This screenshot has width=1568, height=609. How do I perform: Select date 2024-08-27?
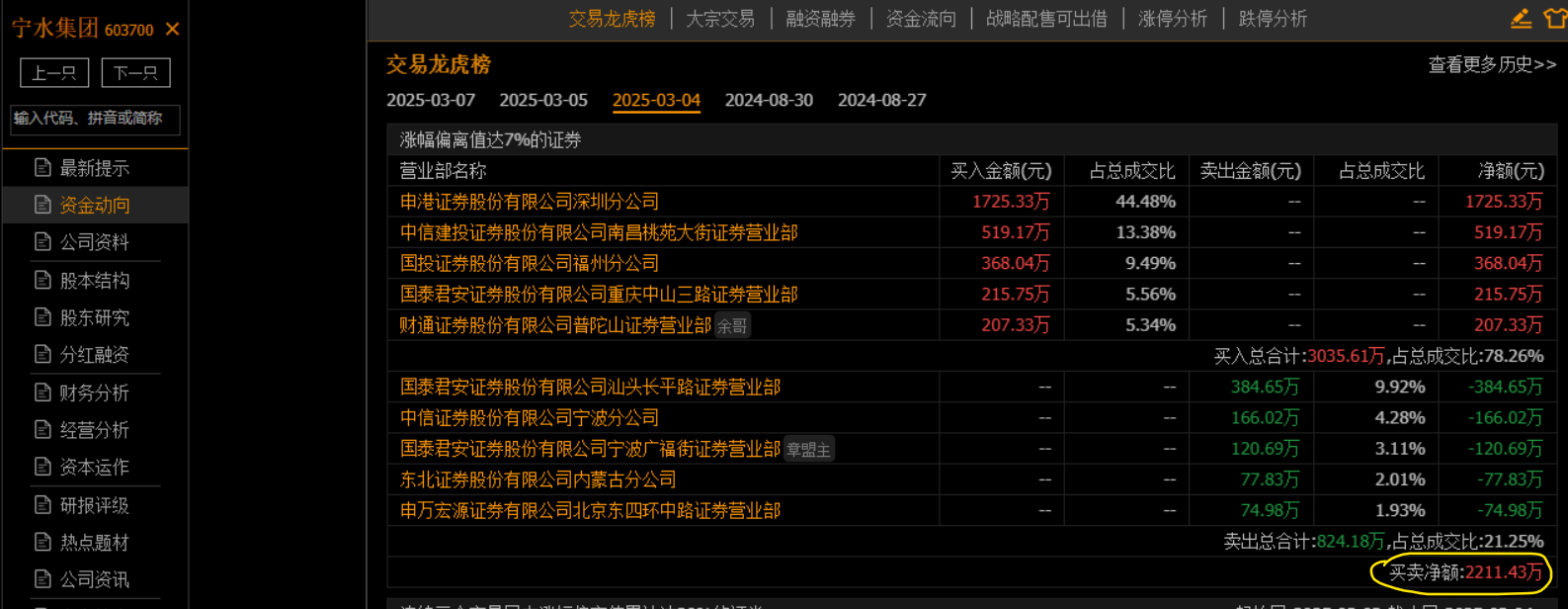coord(882,100)
